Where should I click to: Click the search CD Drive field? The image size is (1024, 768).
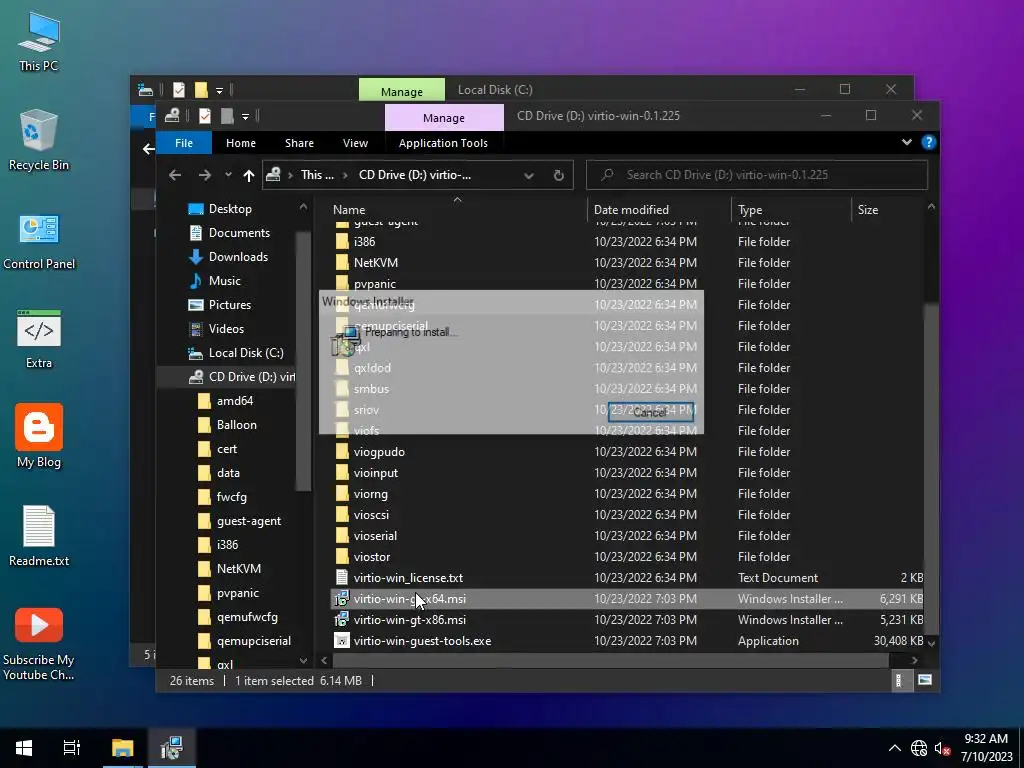coord(757,175)
